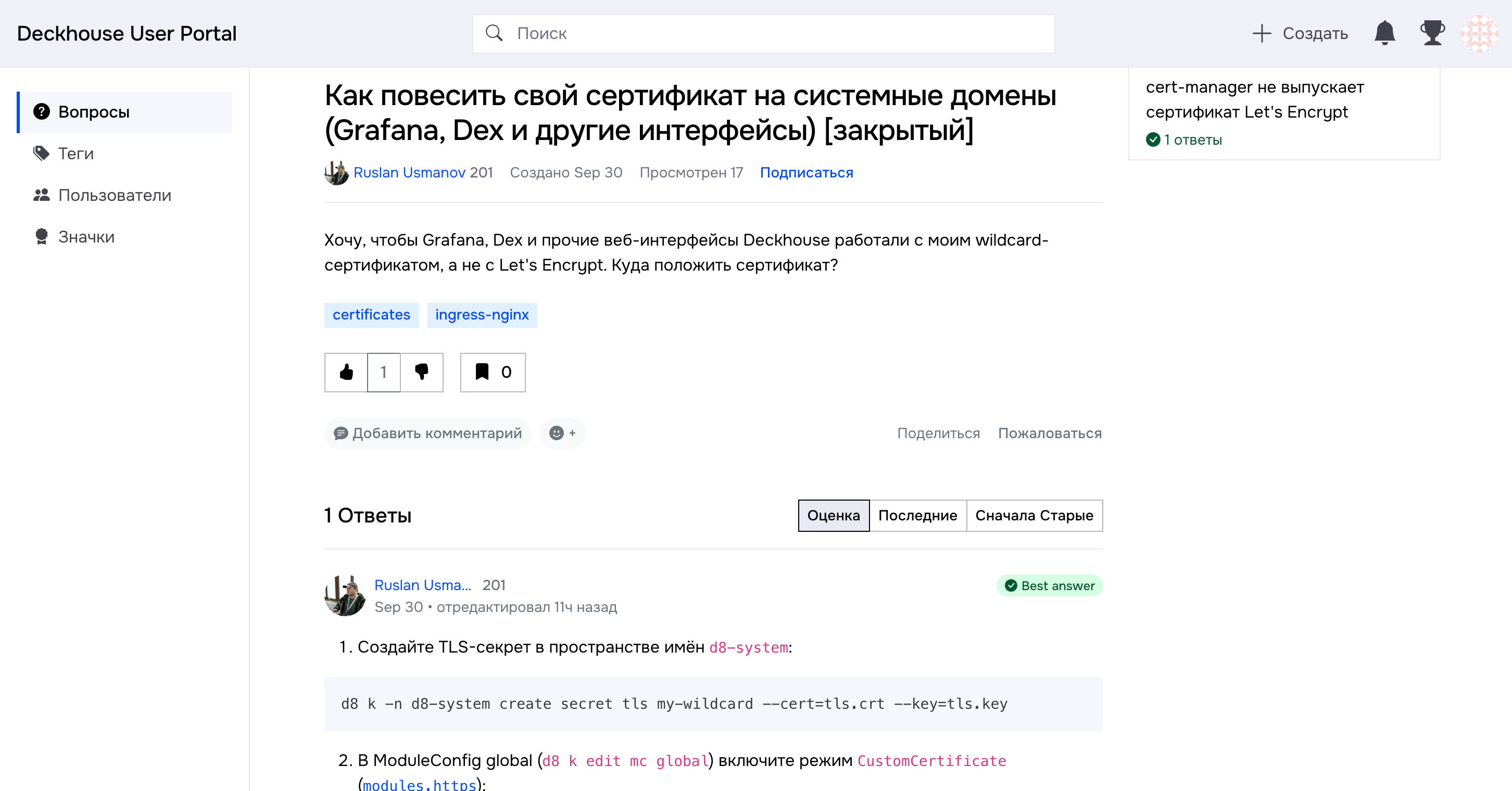This screenshot has width=1512, height=791.
Task: Click the search magnifier icon
Action: pos(494,33)
